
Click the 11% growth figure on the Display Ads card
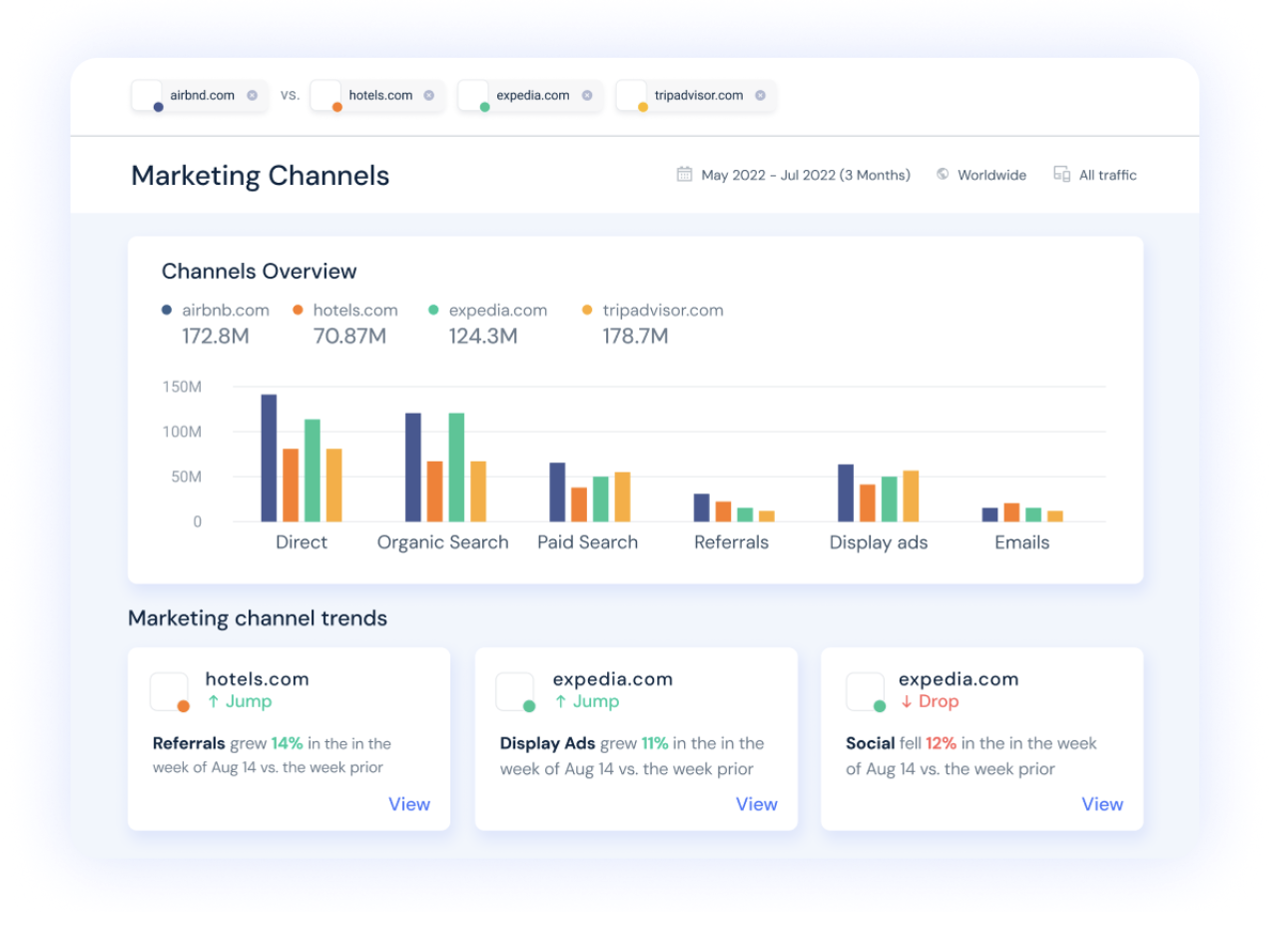tap(655, 743)
